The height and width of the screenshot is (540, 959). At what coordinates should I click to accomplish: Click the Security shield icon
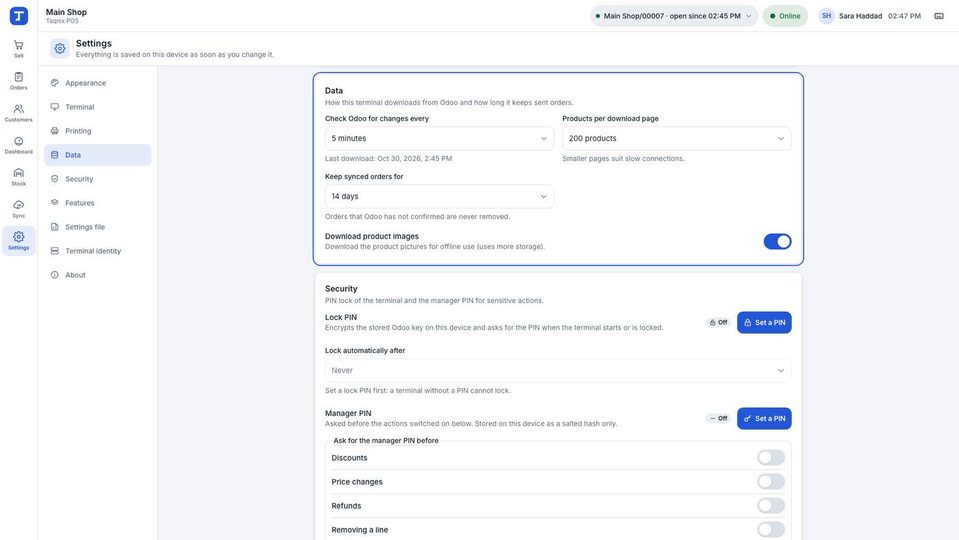click(x=54, y=179)
